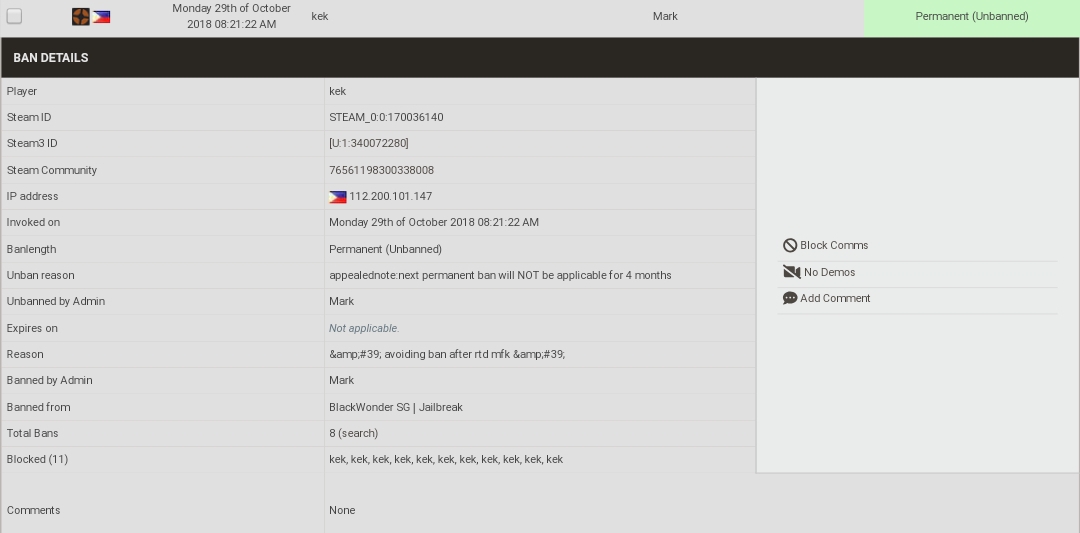Click the Blocked (11) list of kek names
Image resolution: width=1080 pixels, height=533 pixels.
(446, 459)
